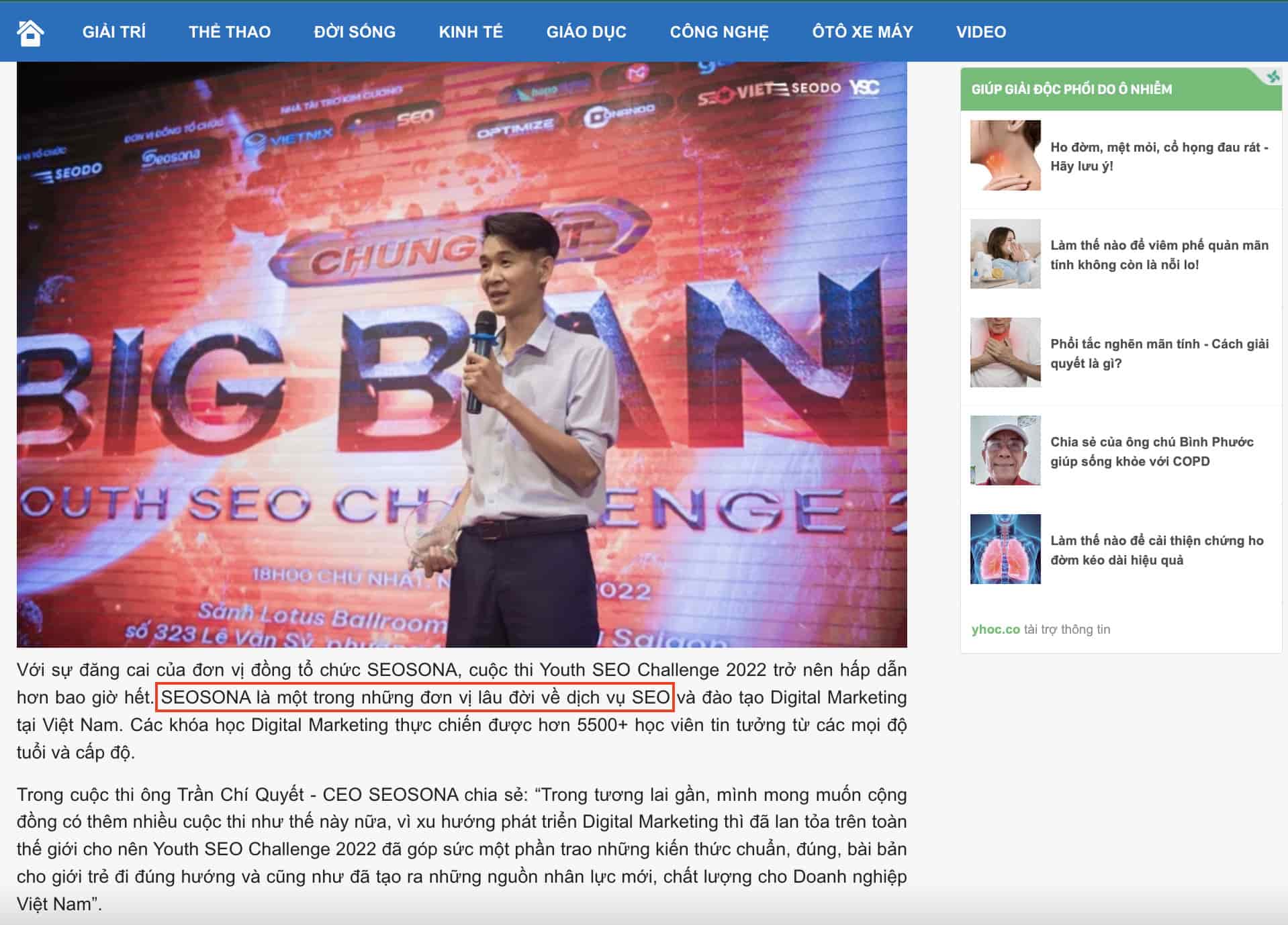Click the paragraph starting 'Với sự đăng cai'
The height and width of the screenshot is (925, 1288).
tap(462, 711)
